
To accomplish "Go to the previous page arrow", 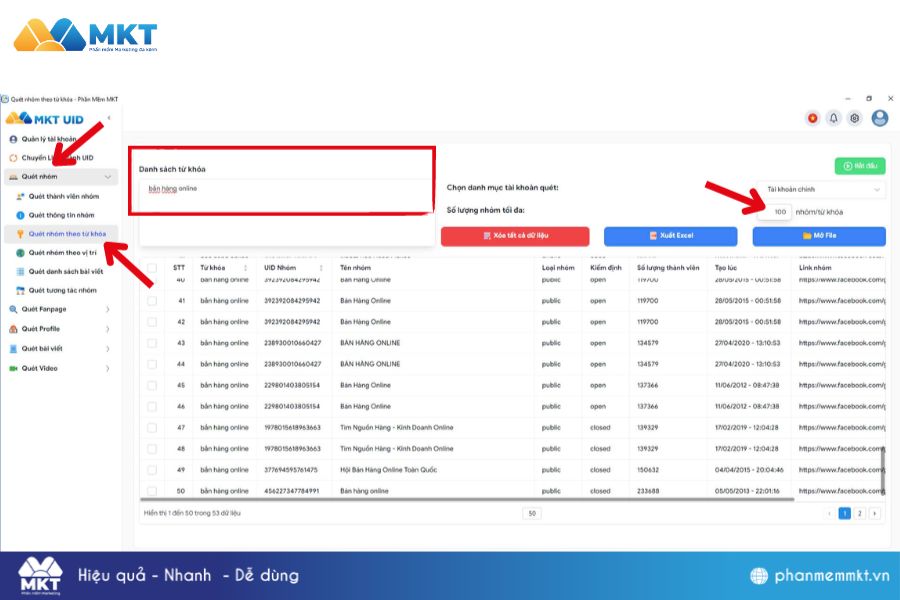I will 829,513.
